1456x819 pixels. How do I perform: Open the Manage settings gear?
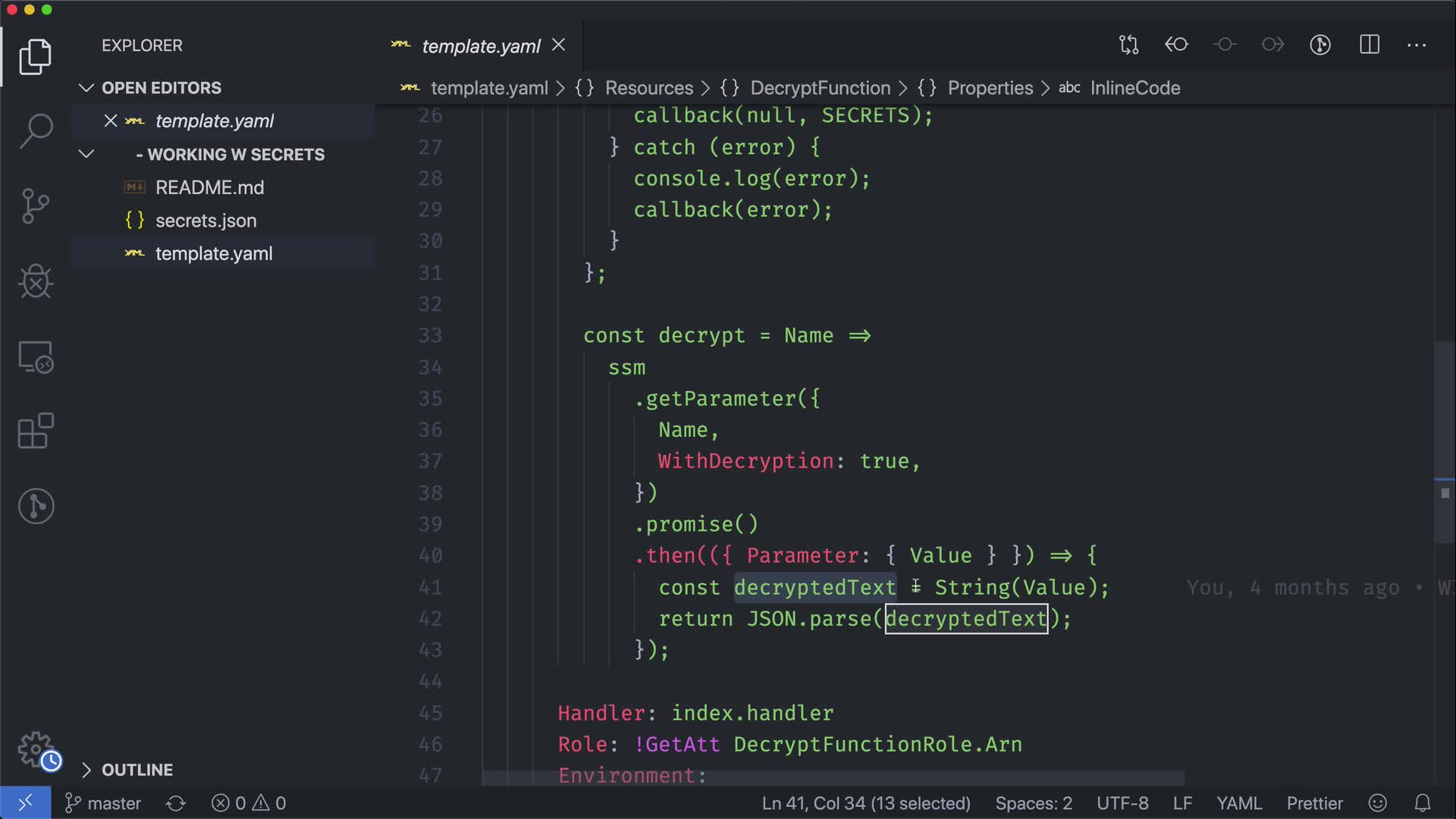coord(36,749)
